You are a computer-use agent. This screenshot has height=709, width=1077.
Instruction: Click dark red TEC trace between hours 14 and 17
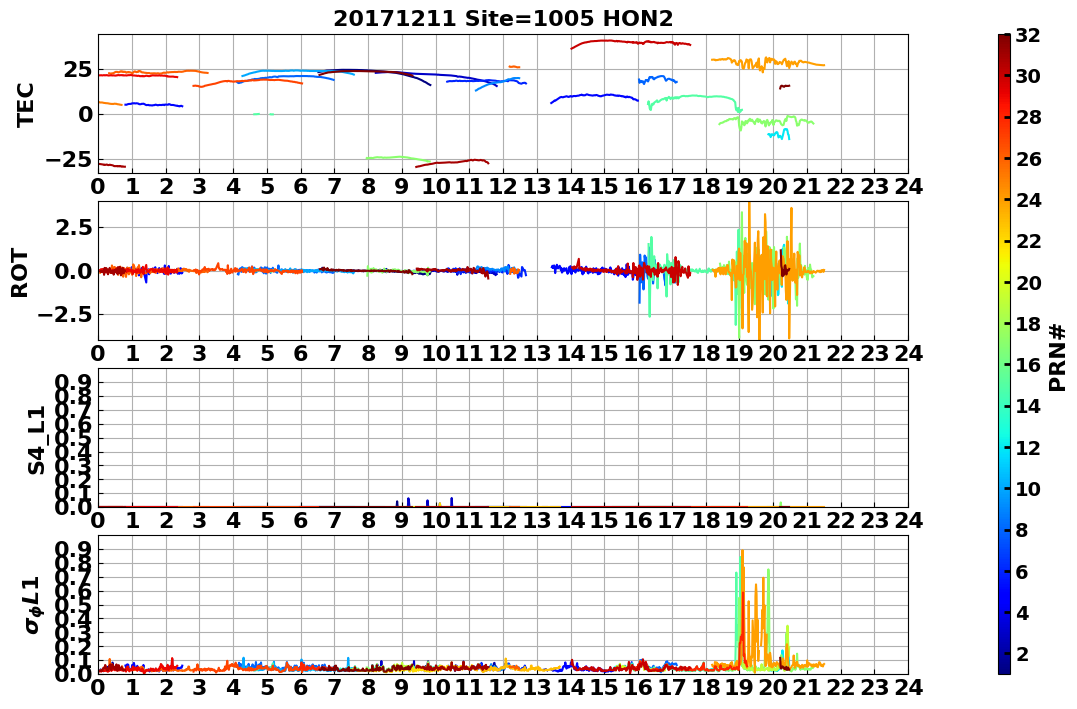pos(631,43)
